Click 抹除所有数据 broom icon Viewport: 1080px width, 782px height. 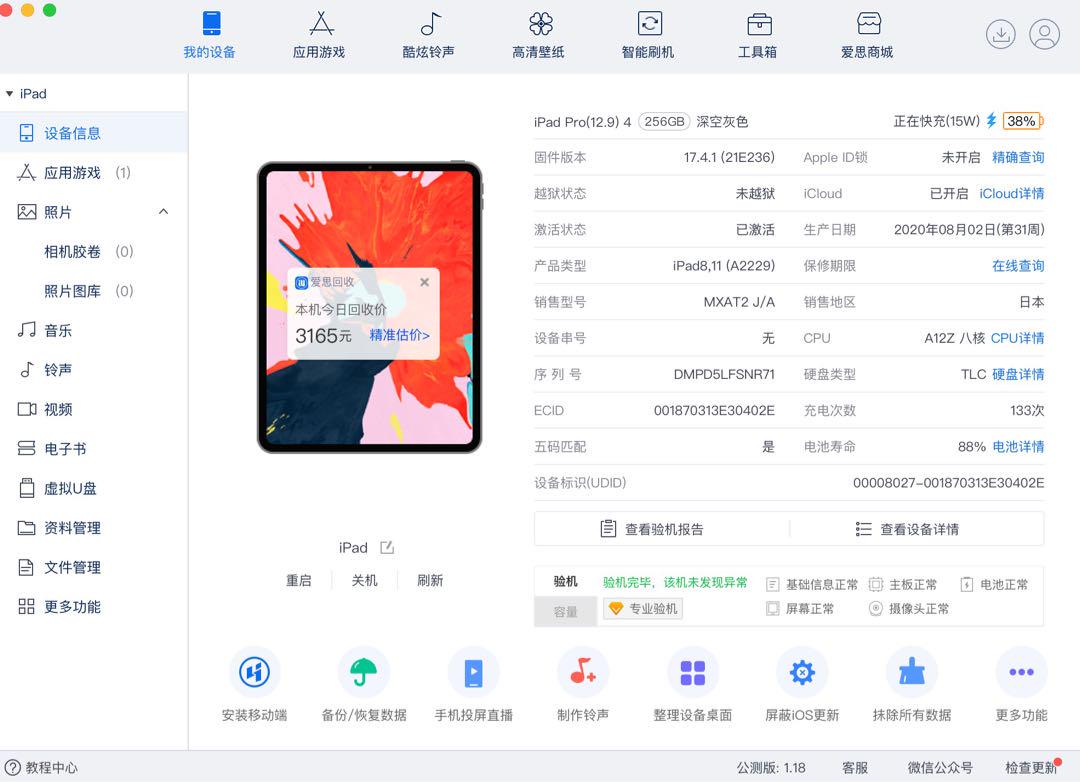pyautogui.click(x=912, y=672)
